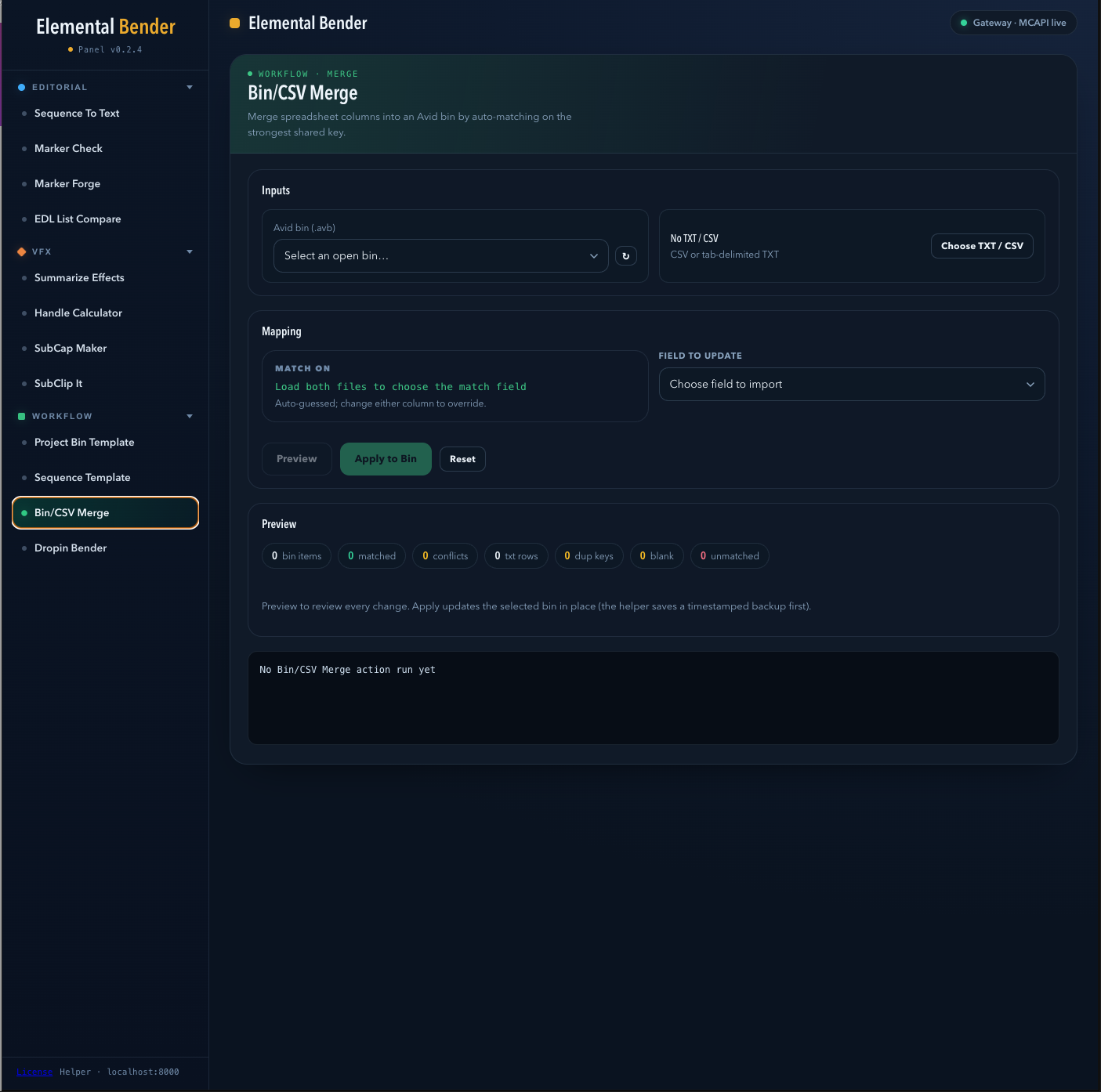Click 'No TXT / CSV' file status text

click(x=694, y=239)
